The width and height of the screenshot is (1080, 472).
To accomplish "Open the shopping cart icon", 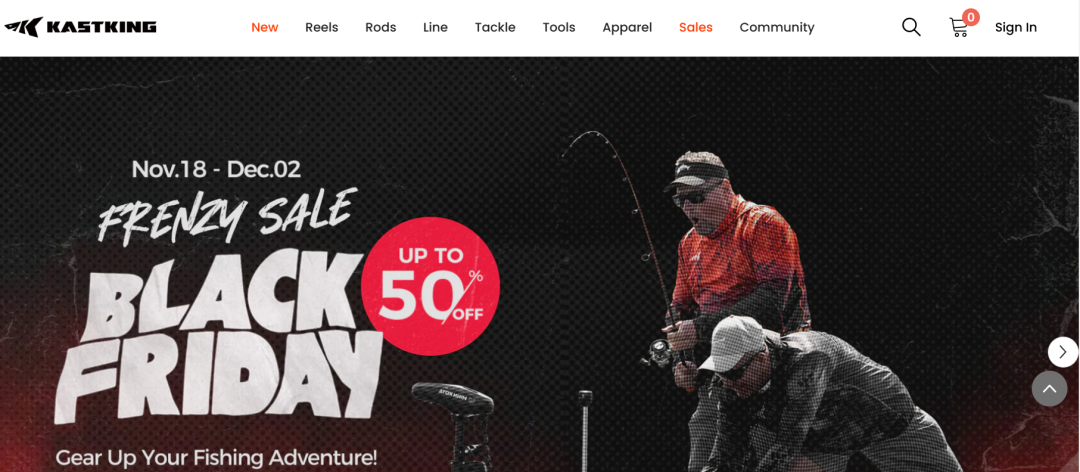I will 958,28.
